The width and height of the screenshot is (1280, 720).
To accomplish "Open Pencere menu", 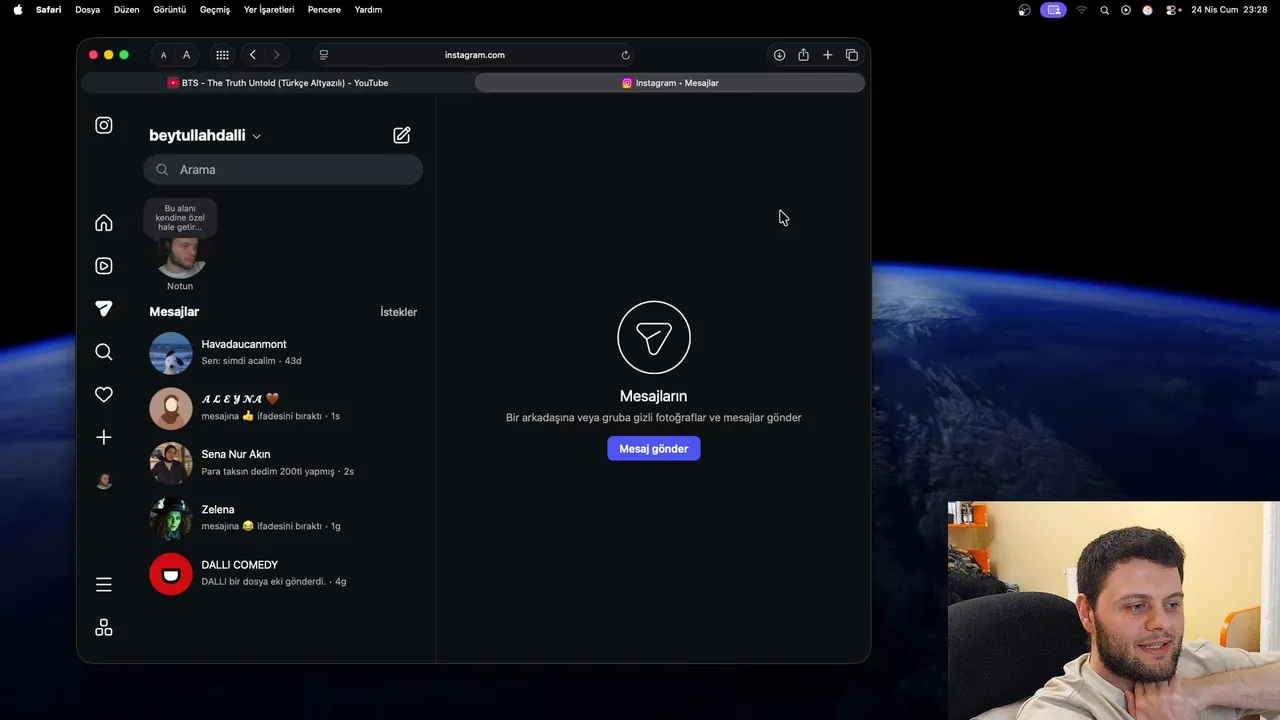I will pyautogui.click(x=324, y=10).
